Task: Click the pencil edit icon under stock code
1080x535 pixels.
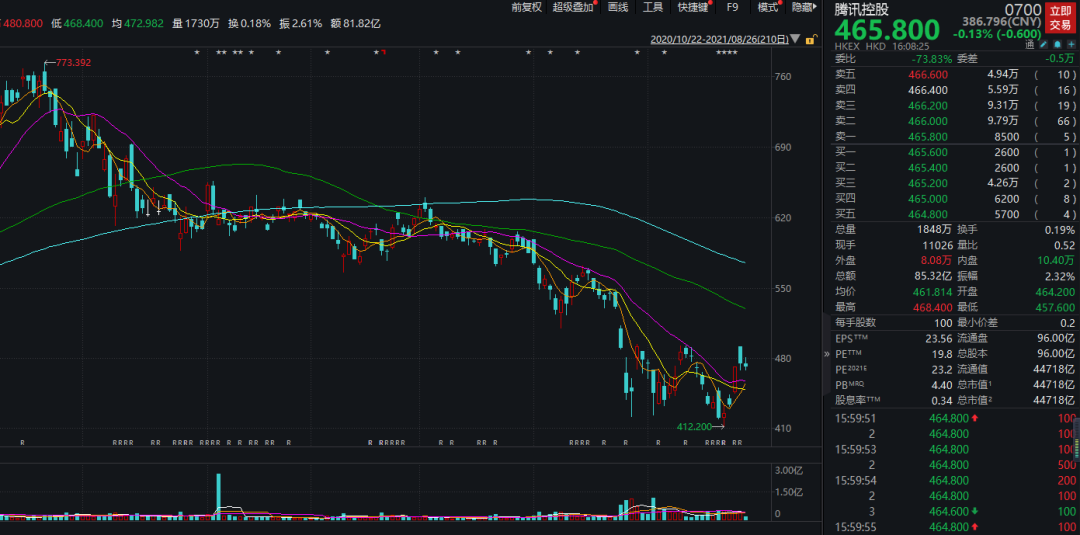Action: click(x=1045, y=46)
